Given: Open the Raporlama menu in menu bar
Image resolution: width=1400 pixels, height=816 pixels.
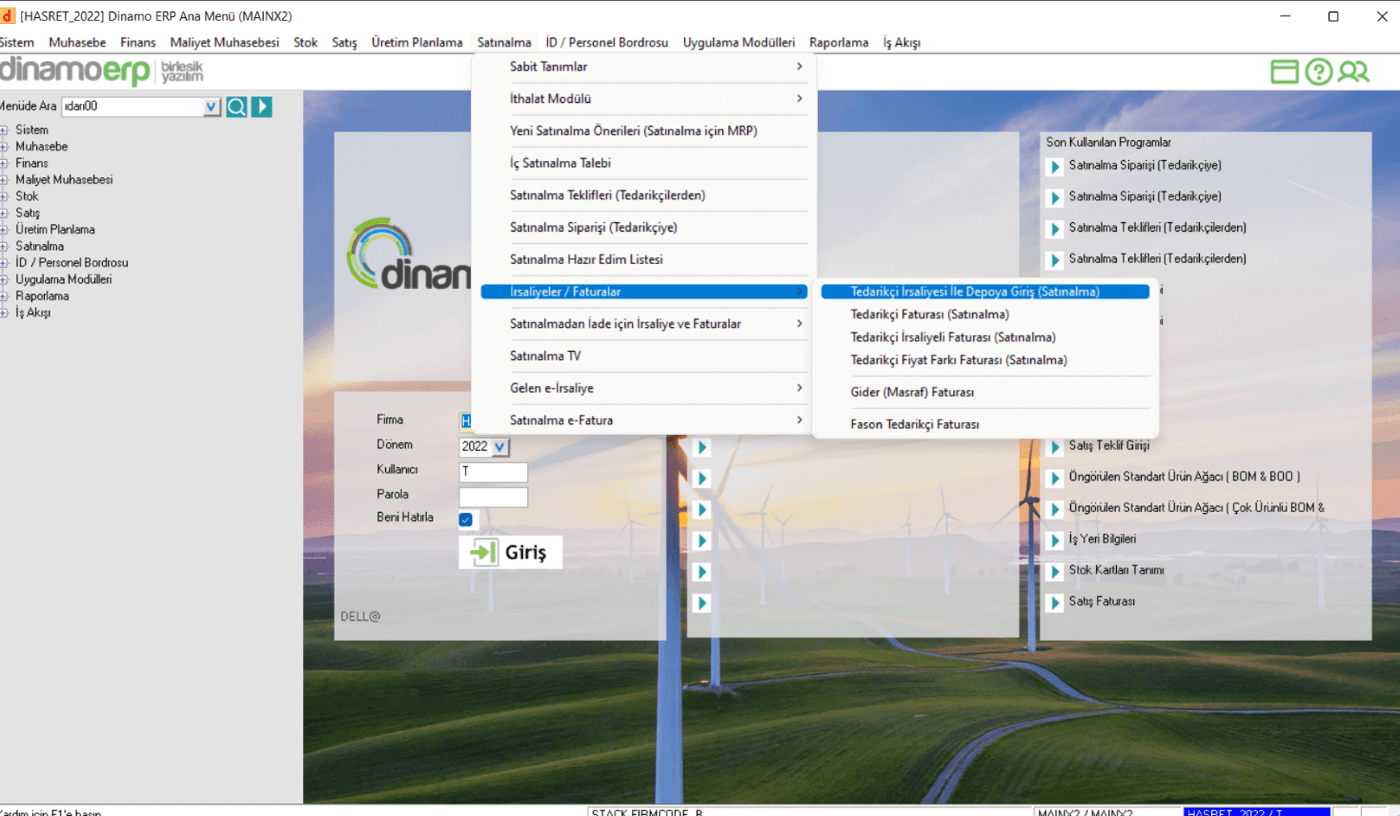Looking at the screenshot, I should pyautogui.click(x=839, y=43).
